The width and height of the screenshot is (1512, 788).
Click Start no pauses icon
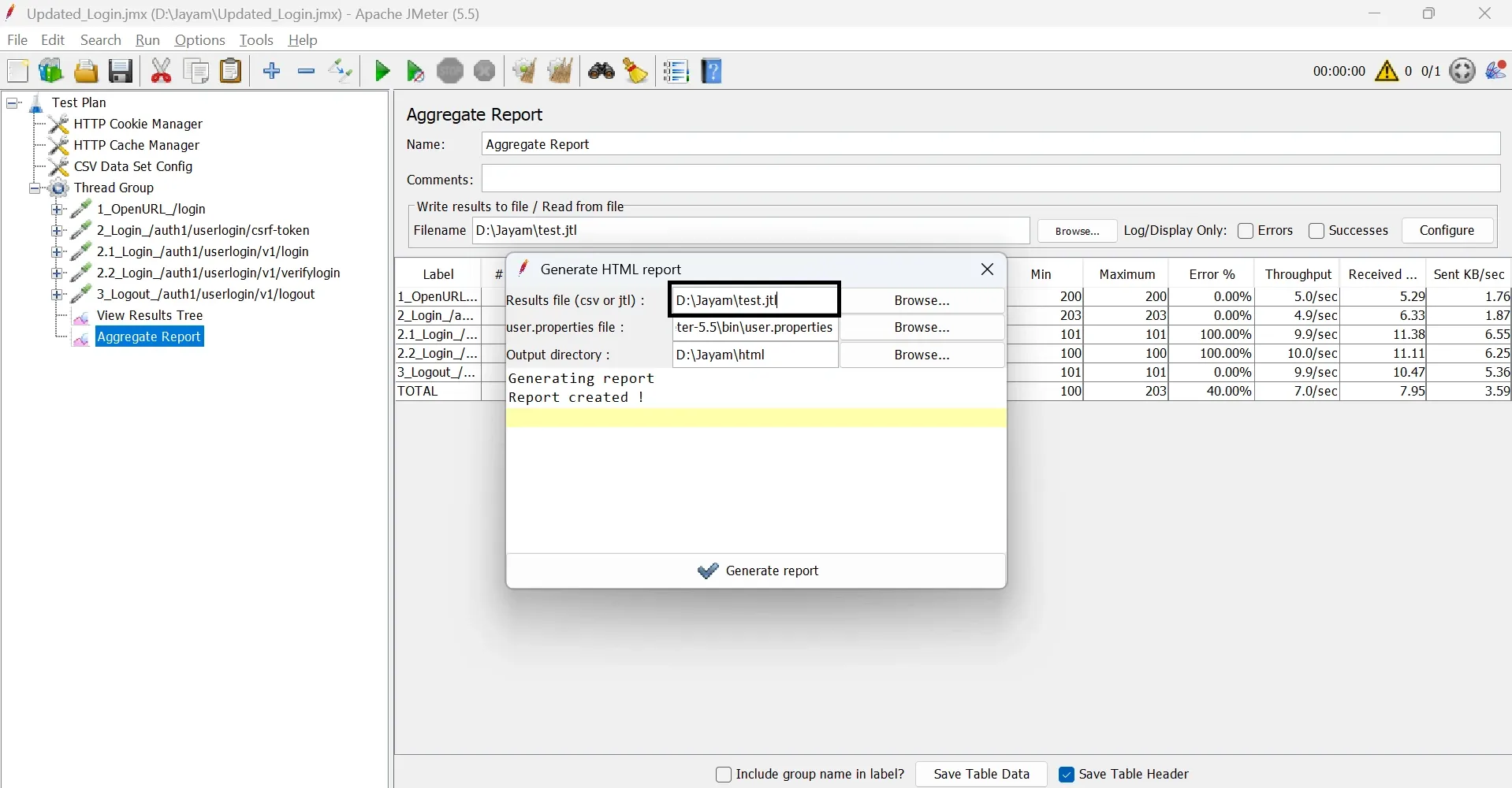tap(415, 71)
